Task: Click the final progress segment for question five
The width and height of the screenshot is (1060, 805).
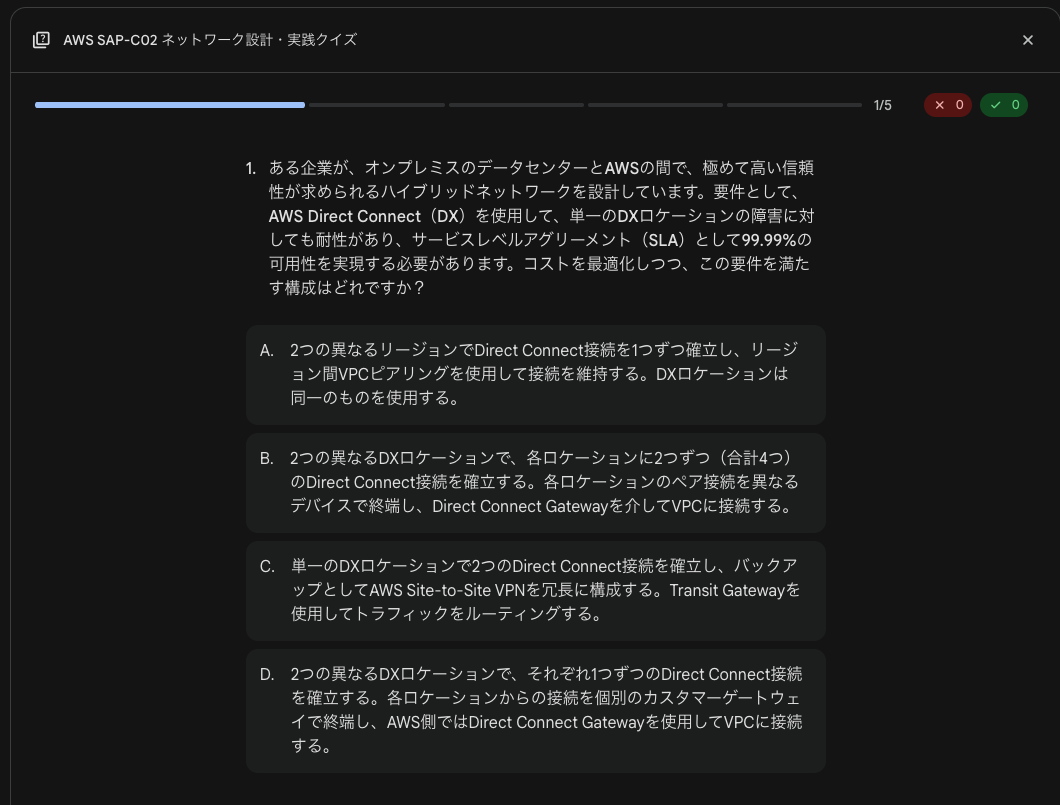Action: click(794, 105)
